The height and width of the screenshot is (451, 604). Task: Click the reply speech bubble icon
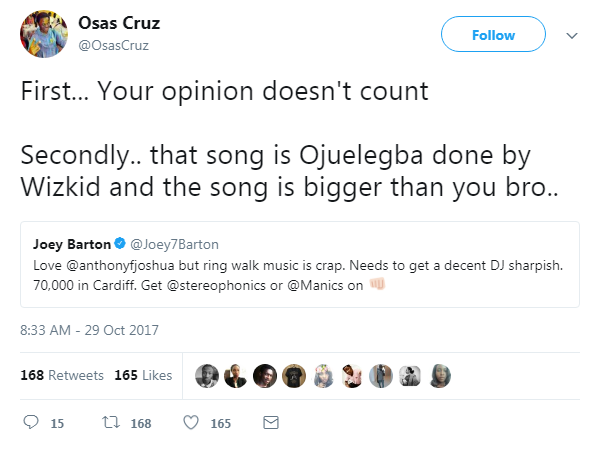coord(30,423)
